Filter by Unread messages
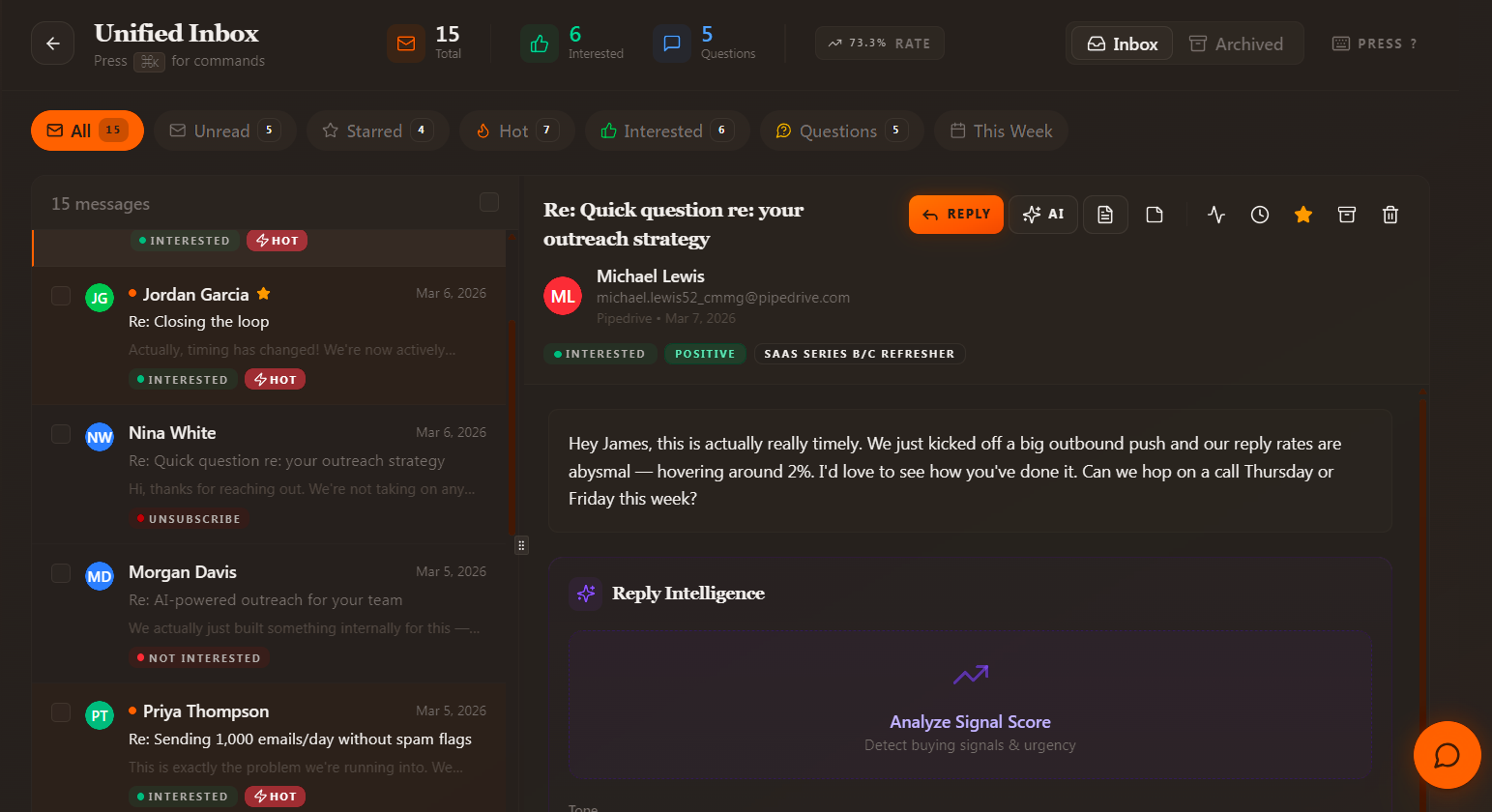Viewport: 1492px width, 812px height. point(225,130)
